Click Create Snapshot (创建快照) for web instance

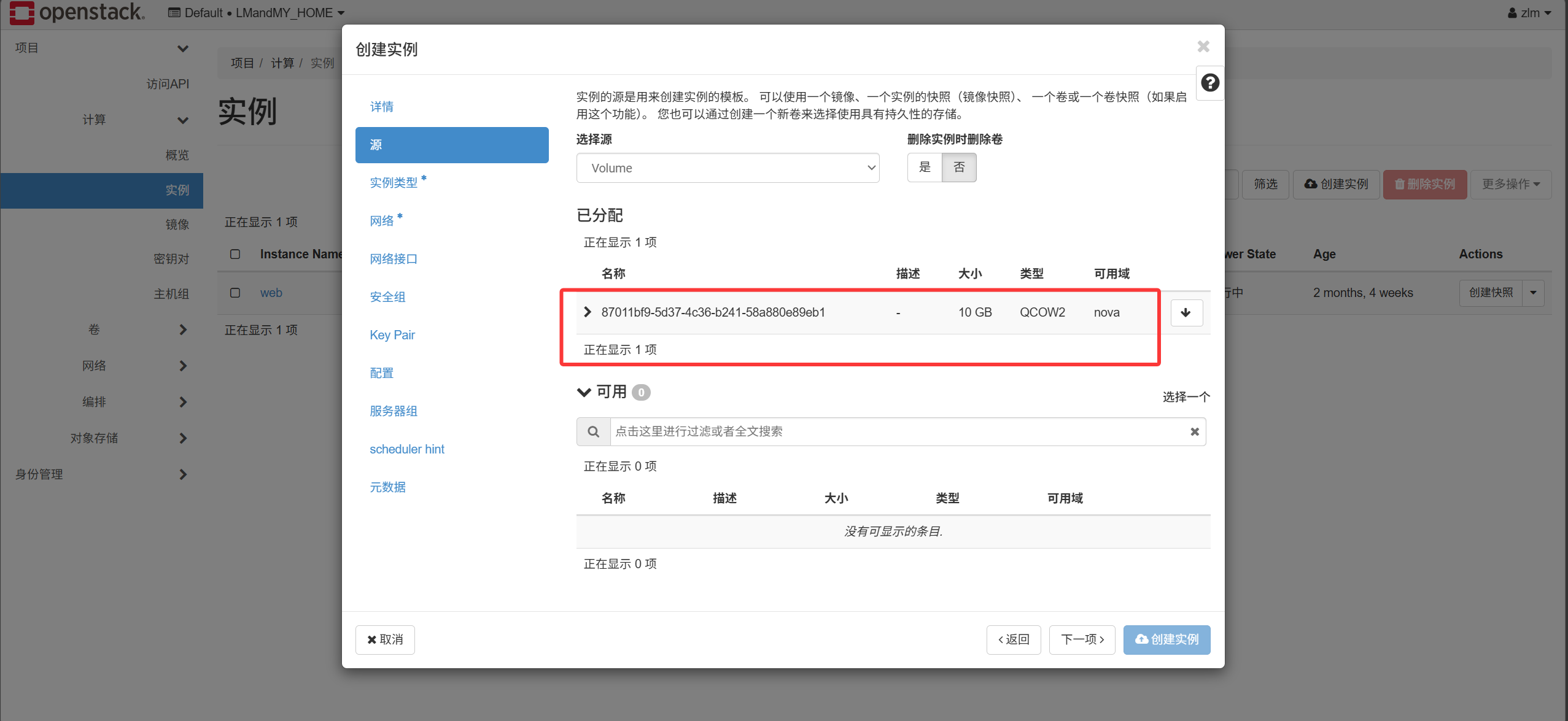1491,293
